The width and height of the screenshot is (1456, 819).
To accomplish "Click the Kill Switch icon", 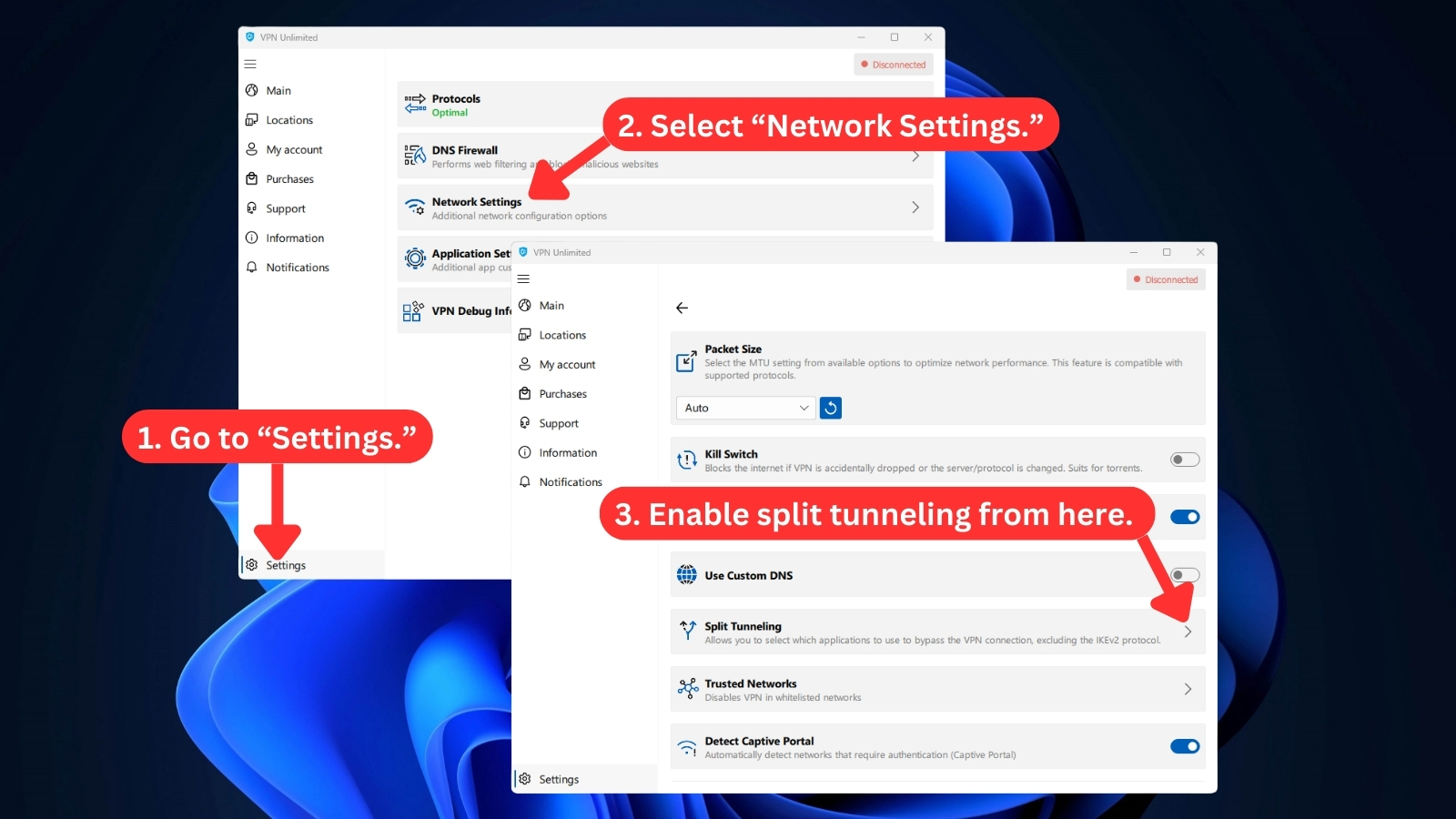I will point(687,460).
